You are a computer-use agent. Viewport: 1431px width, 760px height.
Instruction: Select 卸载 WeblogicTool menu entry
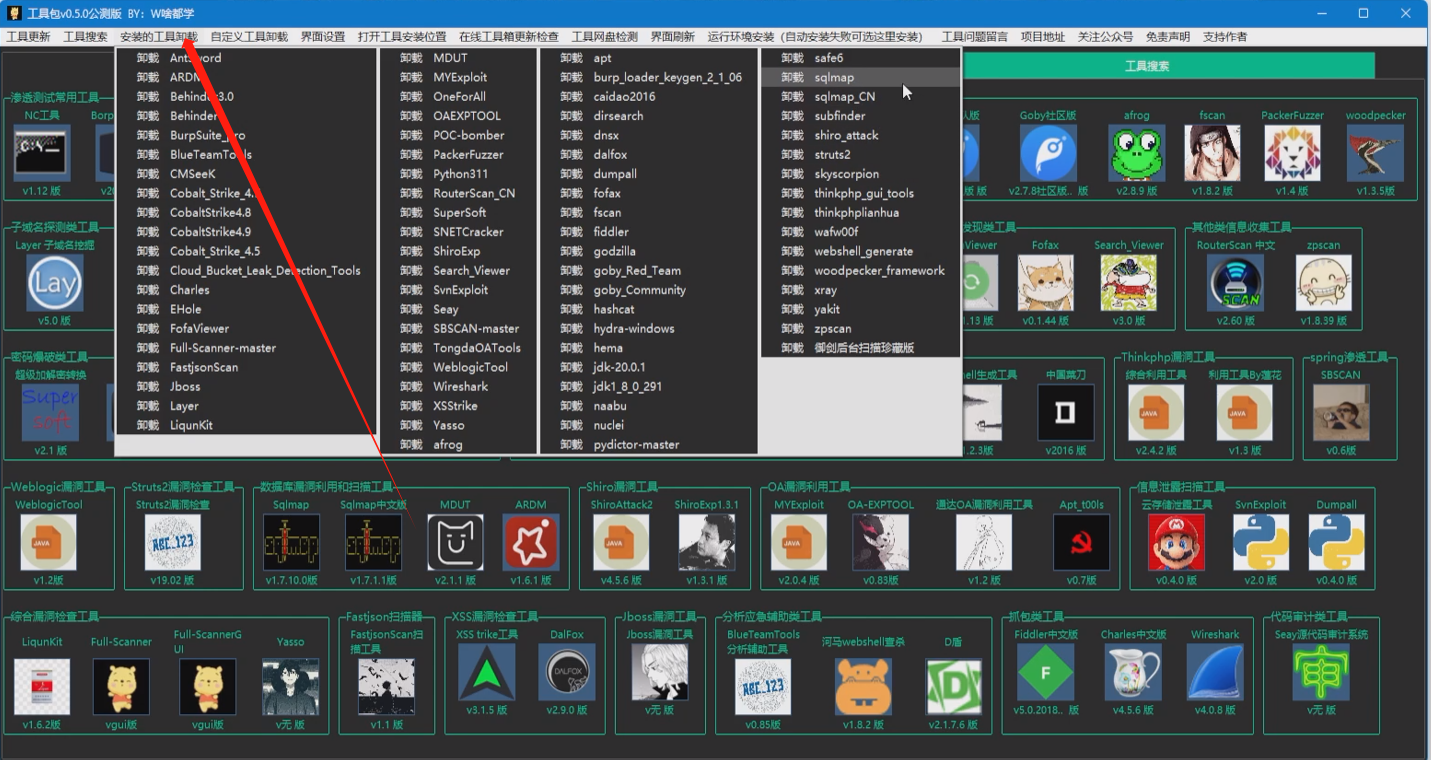[x=458, y=367]
